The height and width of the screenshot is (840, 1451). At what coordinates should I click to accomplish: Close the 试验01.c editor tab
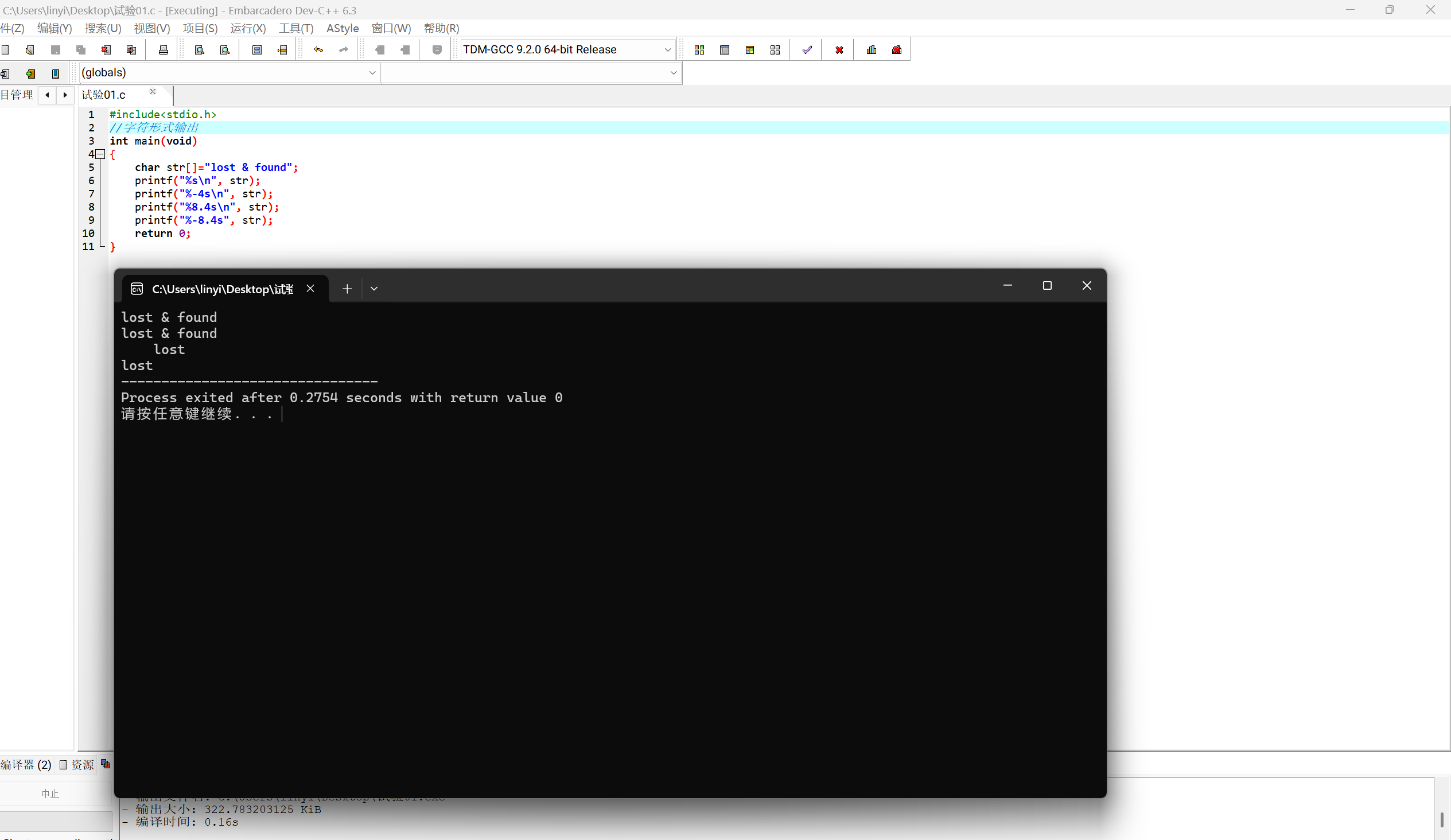(x=153, y=92)
